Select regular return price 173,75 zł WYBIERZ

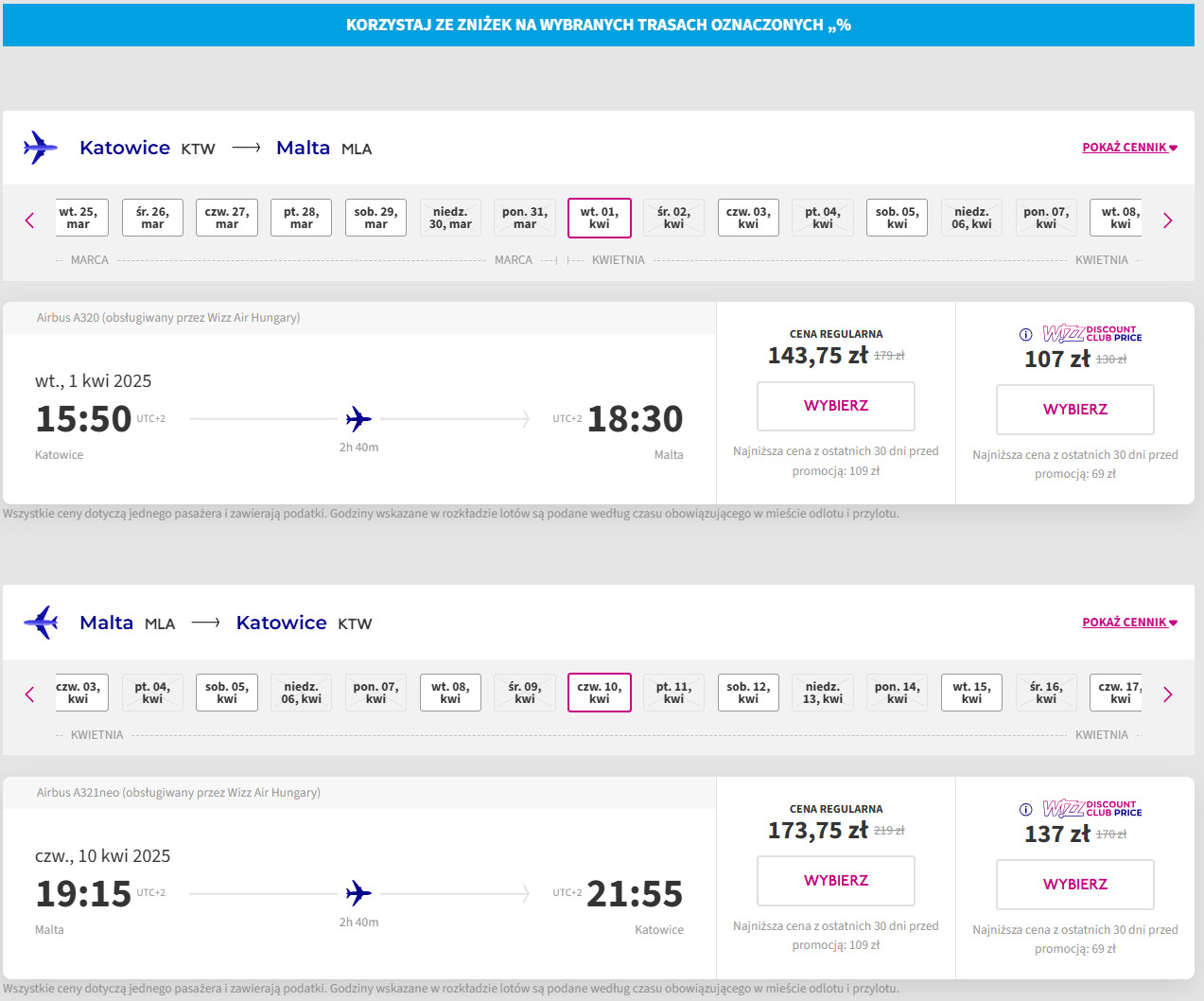(835, 881)
